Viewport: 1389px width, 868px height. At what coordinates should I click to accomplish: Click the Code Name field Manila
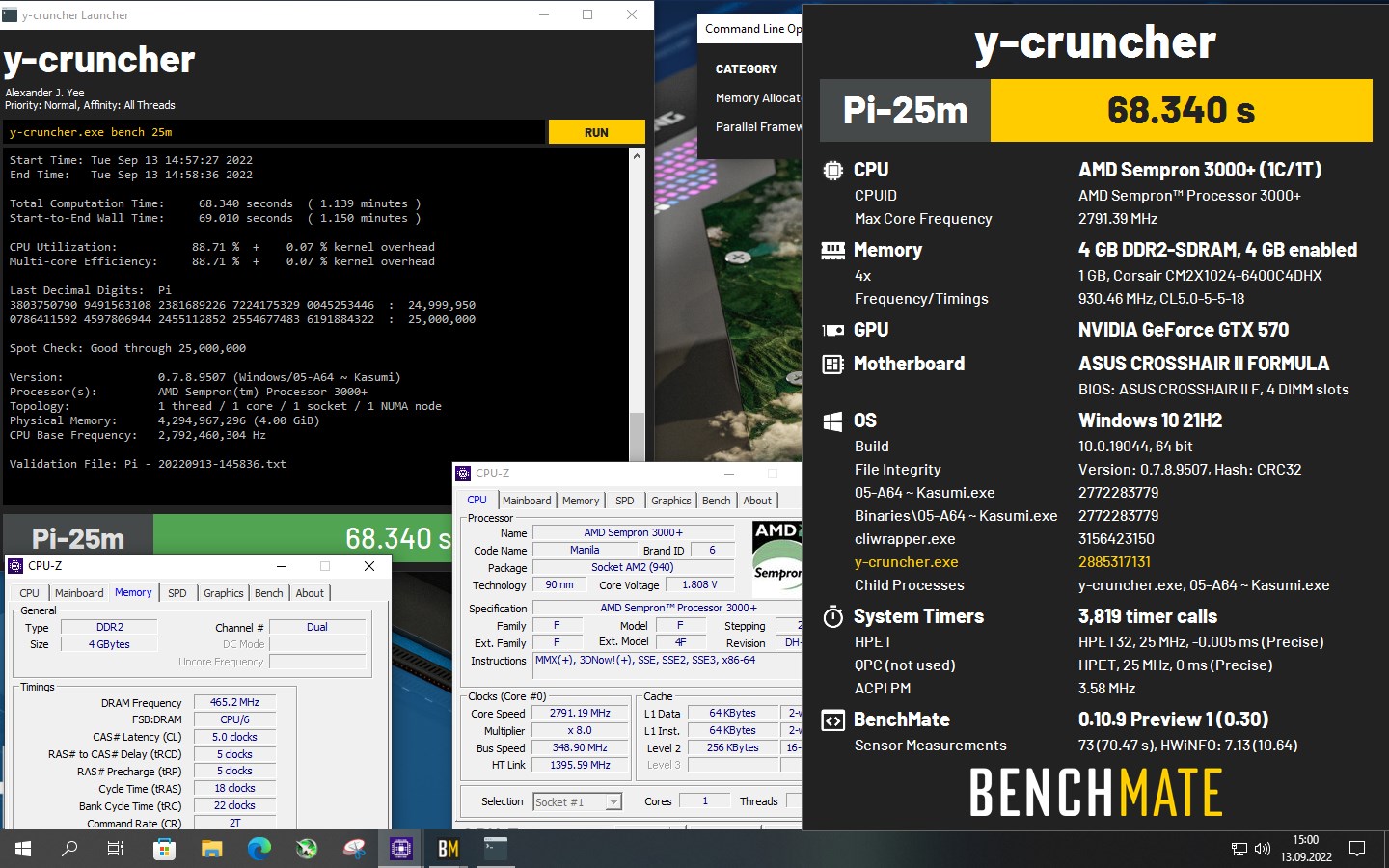click(x=585, y=551)
